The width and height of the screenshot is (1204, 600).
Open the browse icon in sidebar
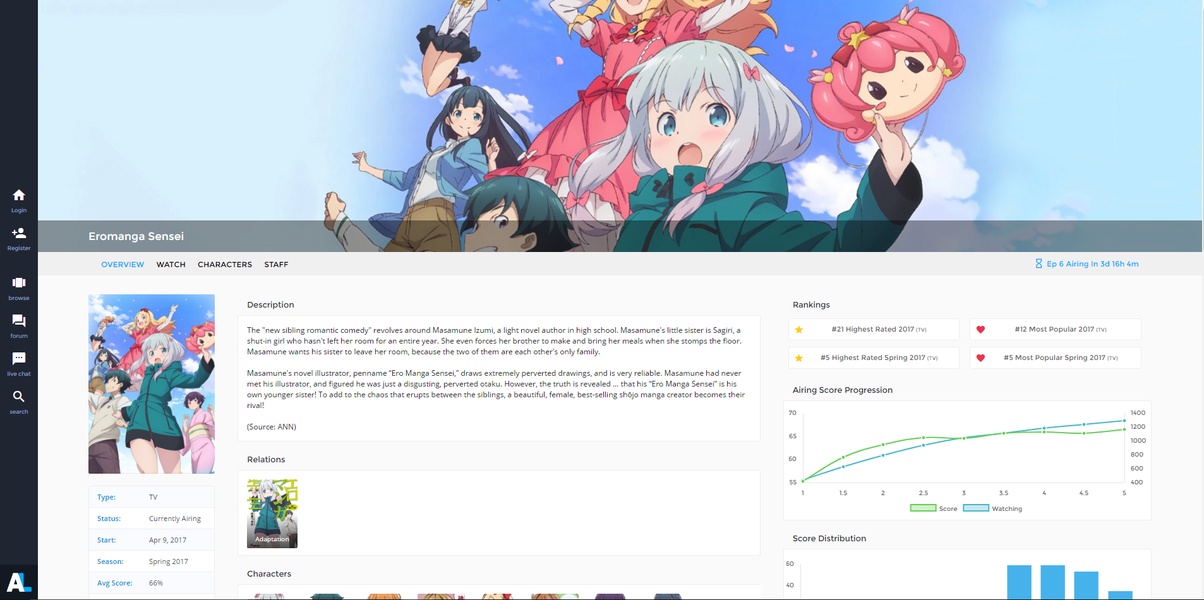tap(19, 283)
